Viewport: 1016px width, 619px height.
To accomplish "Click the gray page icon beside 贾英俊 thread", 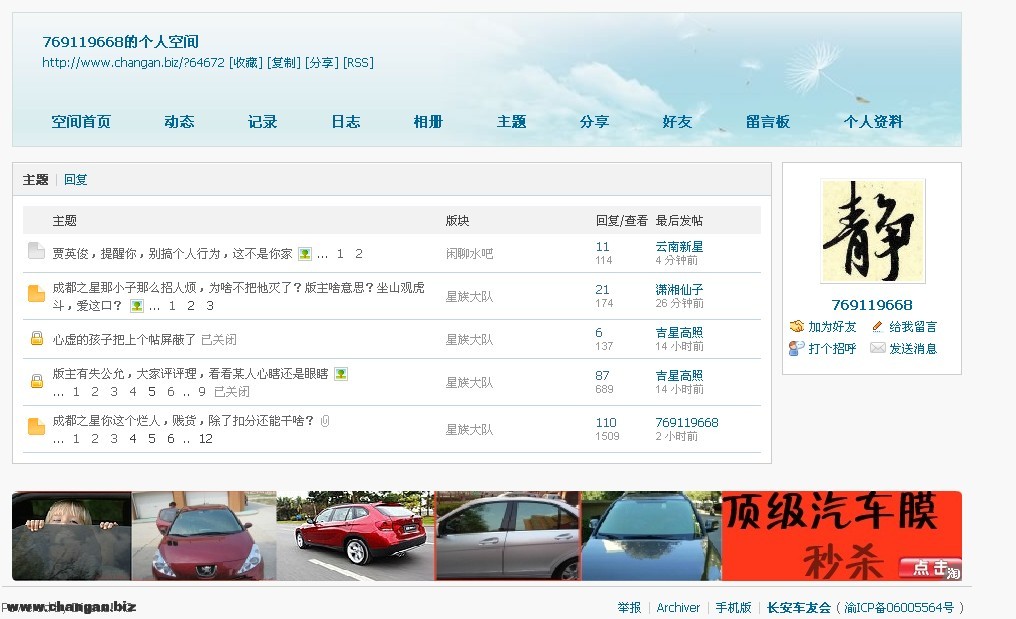I will click(x=36, y=251).
